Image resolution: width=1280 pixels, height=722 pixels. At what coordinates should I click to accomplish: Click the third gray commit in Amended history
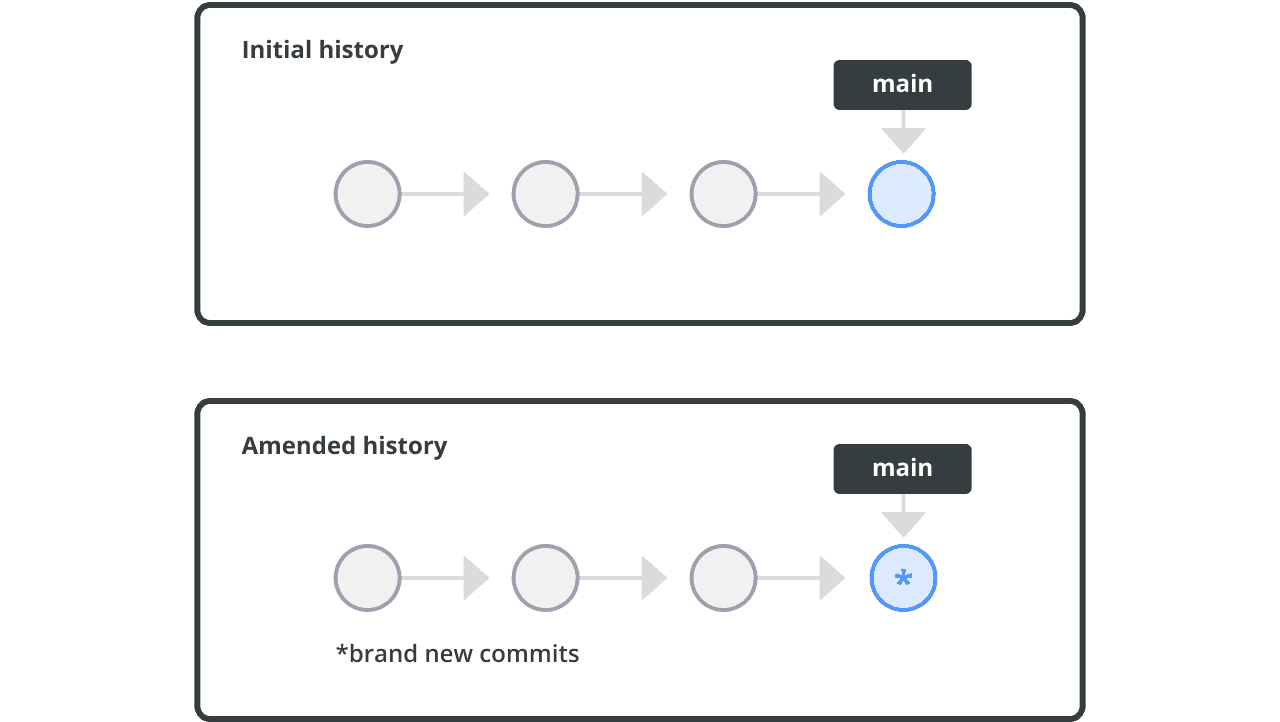[x=723, y=578]
